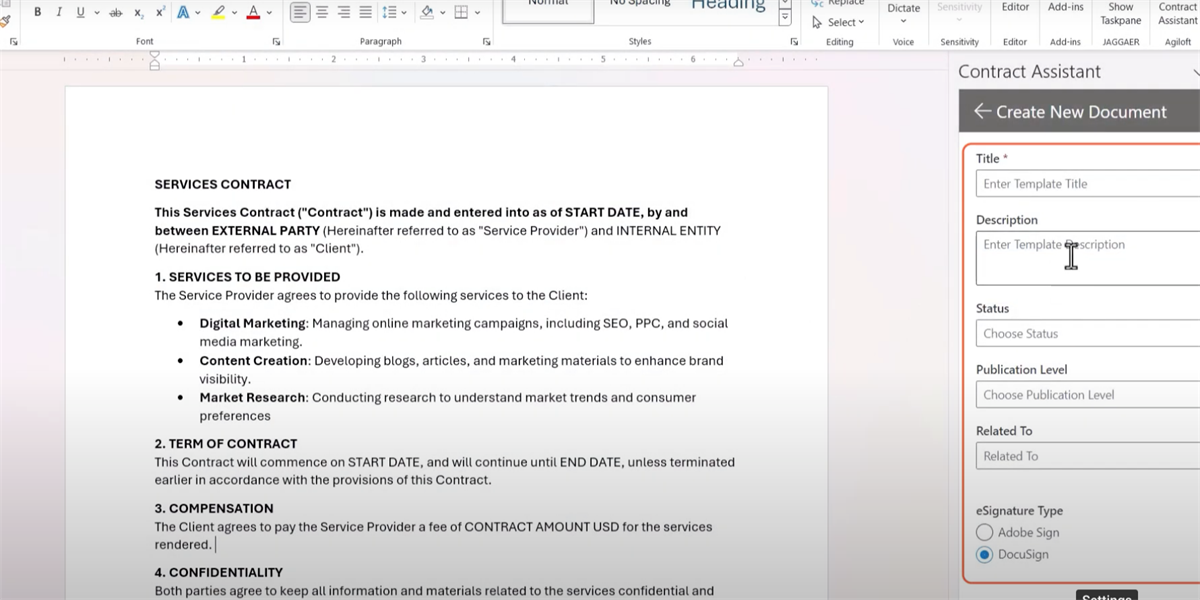
Task: Open the Styles dialog launcher
Action: (x=794, y=42)
